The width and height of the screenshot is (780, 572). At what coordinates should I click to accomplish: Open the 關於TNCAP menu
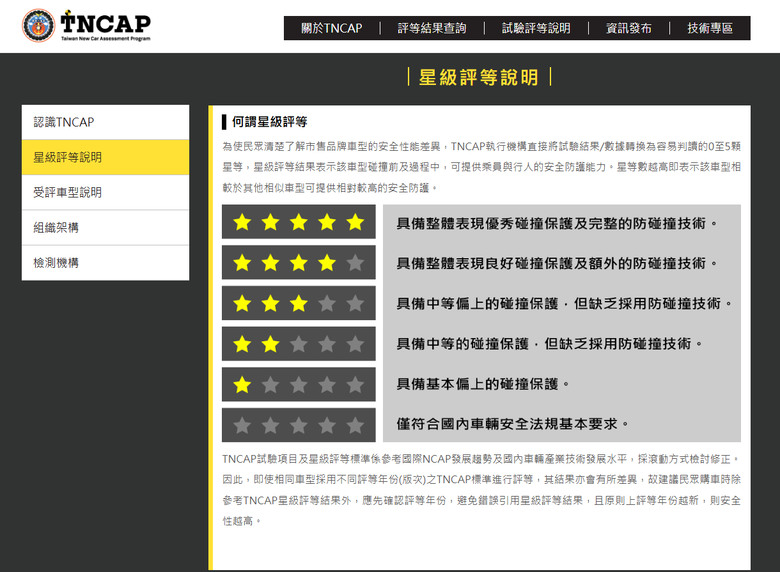[x=331, y=28]
